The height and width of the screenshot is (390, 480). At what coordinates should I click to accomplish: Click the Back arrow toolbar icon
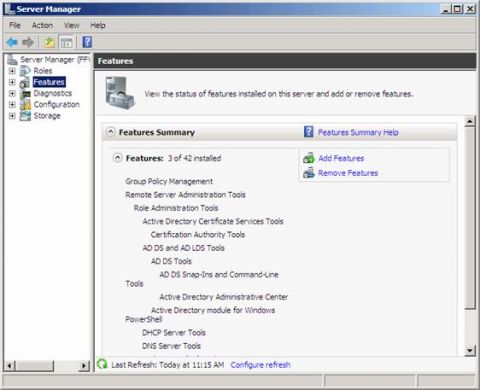[12, 42]
